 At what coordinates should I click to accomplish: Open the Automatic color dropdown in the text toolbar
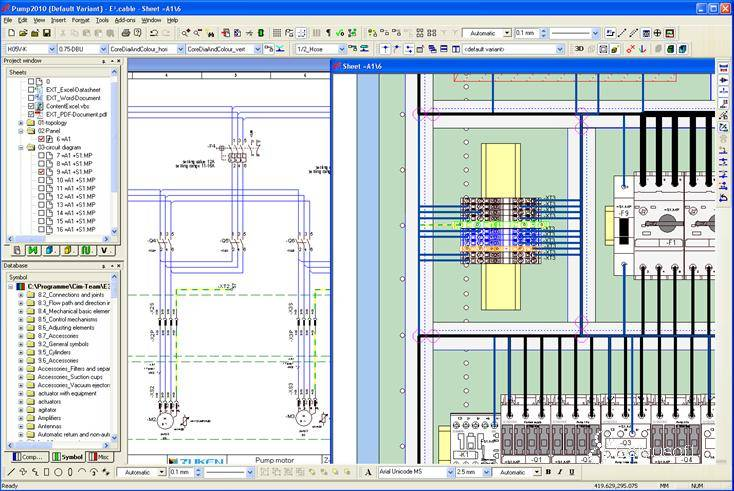click(537, 472)
